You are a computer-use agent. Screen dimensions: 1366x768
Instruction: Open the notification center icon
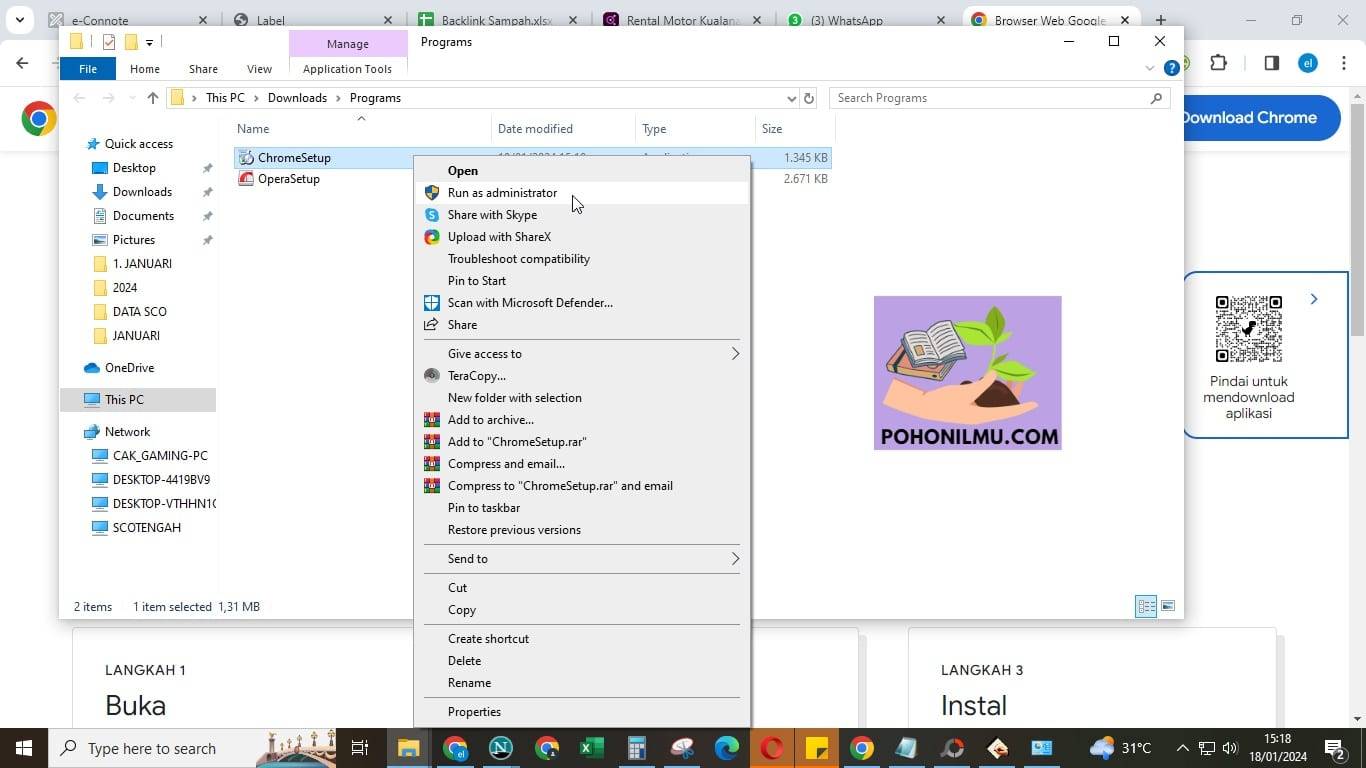[x=1335, y=748]
